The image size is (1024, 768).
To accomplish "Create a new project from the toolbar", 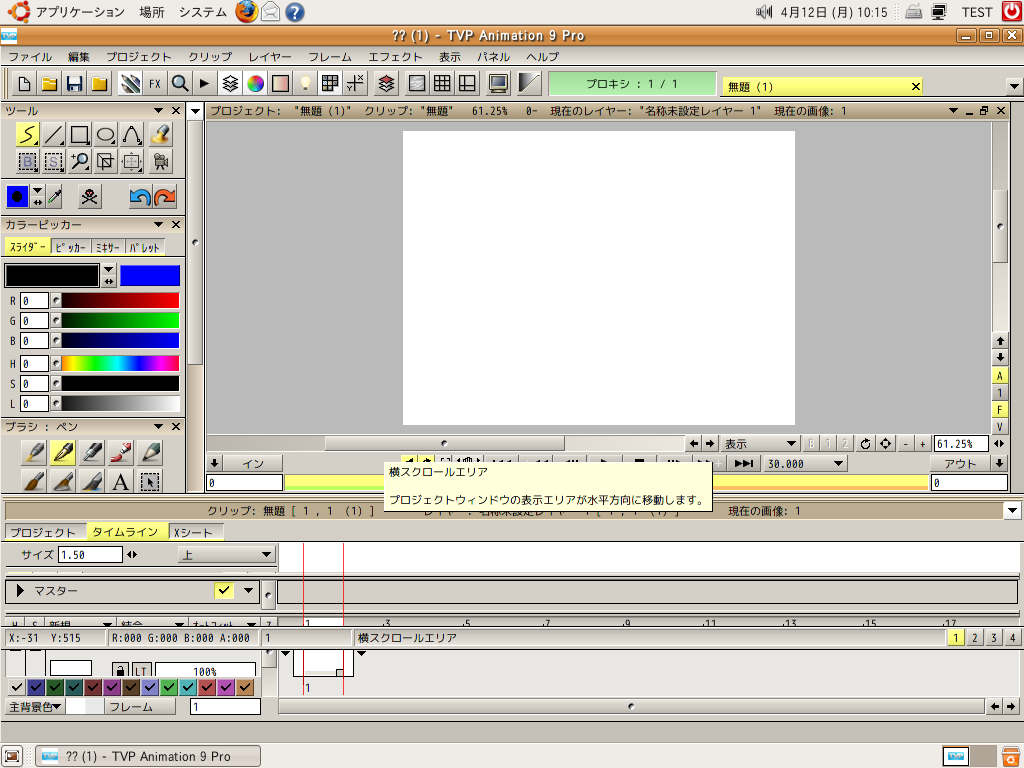I will point(24,84).
